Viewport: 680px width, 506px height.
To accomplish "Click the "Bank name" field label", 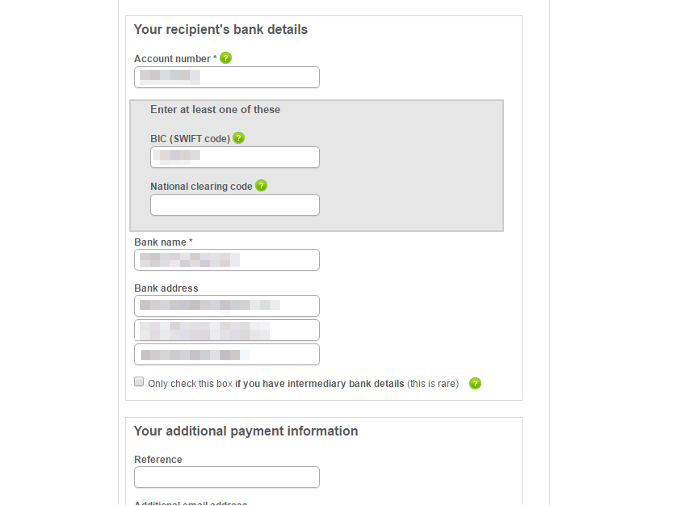I will 161,242.
